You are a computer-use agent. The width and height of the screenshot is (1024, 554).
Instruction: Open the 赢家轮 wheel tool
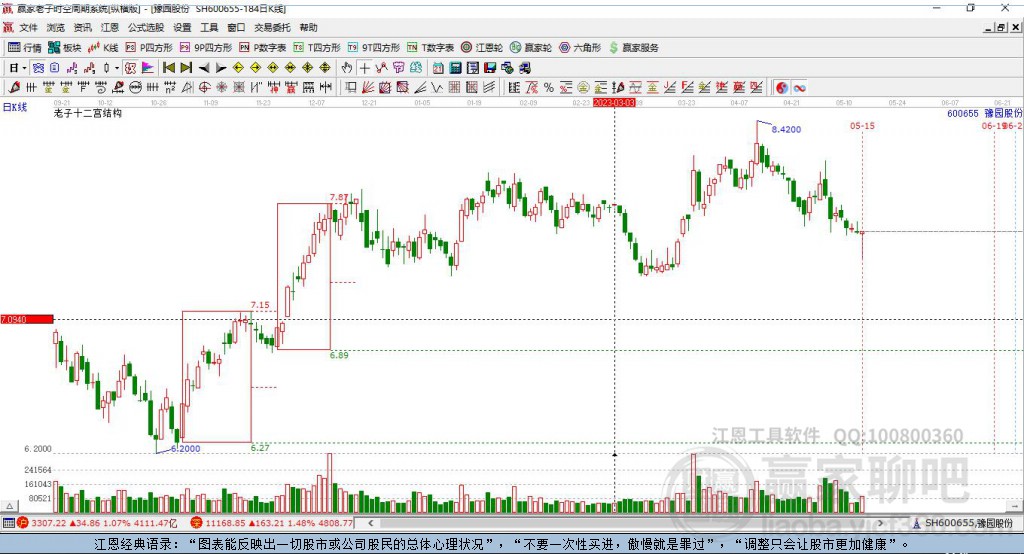[x=531, y=48]
